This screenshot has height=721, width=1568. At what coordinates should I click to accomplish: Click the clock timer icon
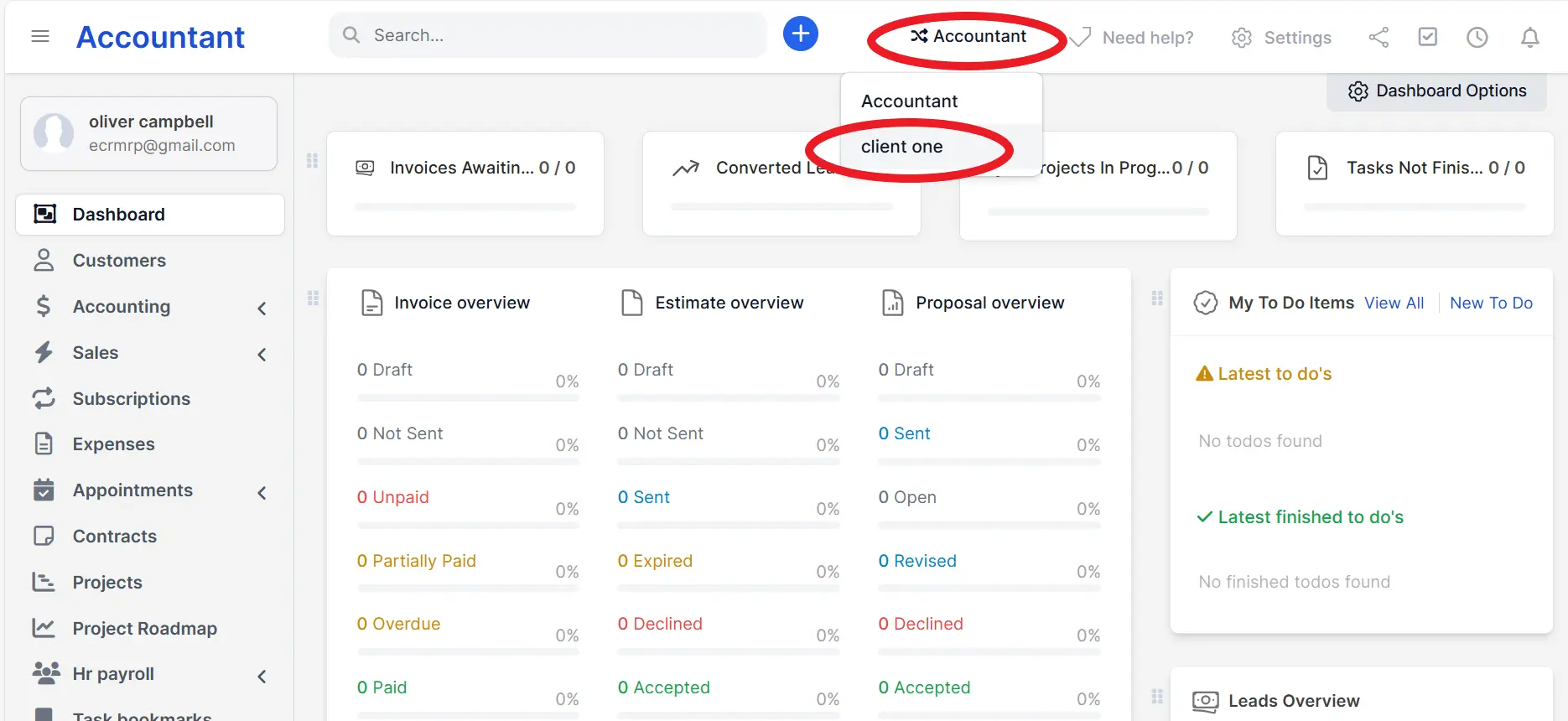(1477, 38)
